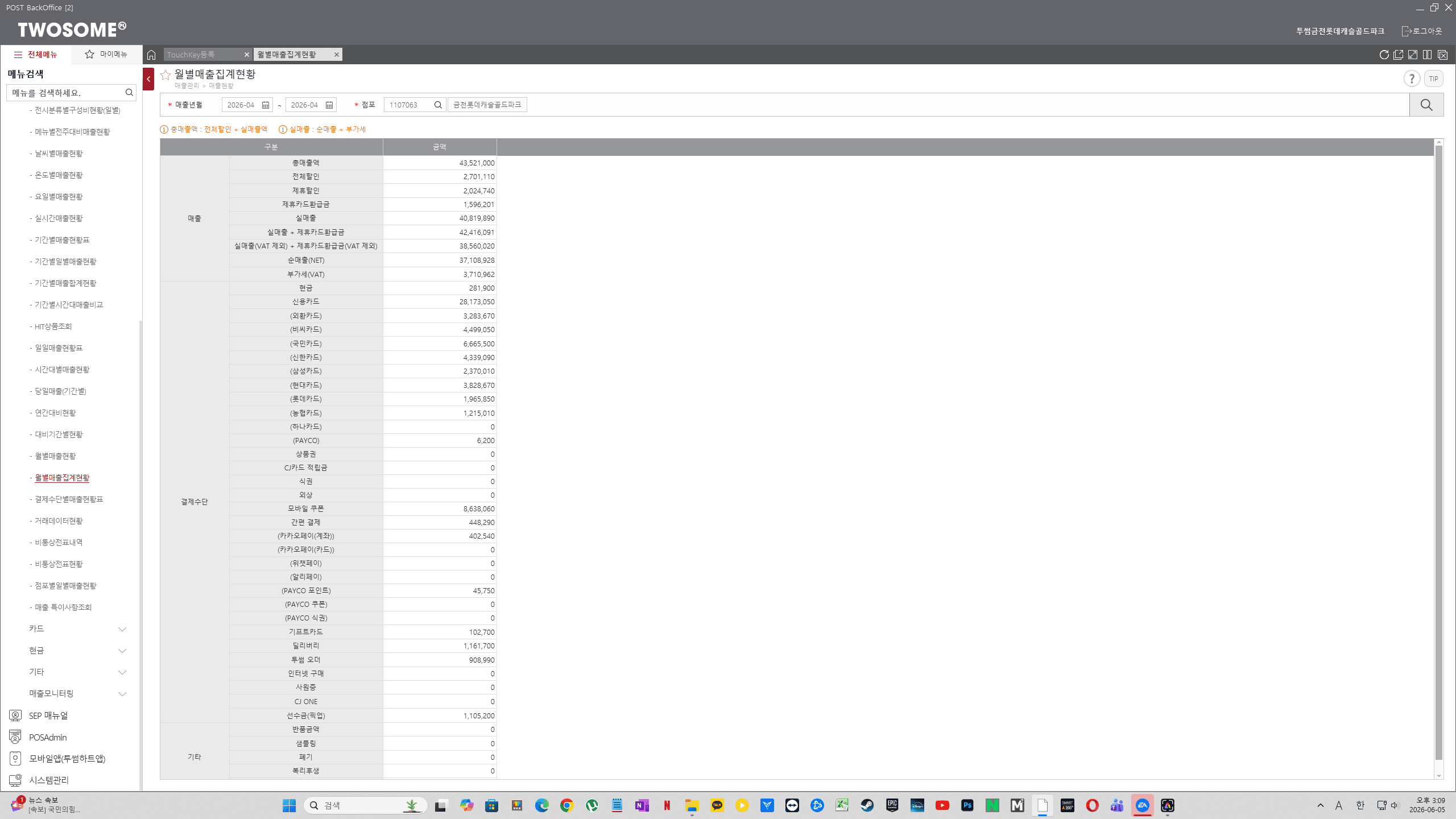The image size is (1456, 819).
Task: Select the 마이메뉴 tab
Action: pyautogui.click(x=106, y=54)
